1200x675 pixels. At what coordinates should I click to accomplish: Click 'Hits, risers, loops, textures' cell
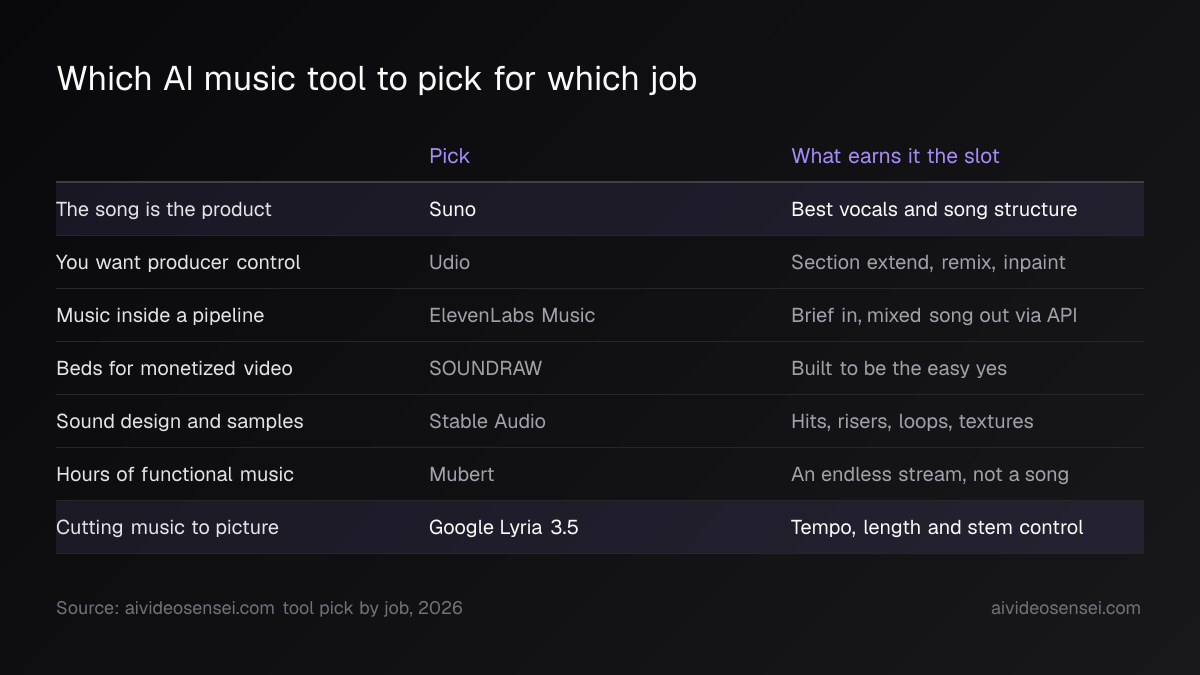[x=912, y=421]
